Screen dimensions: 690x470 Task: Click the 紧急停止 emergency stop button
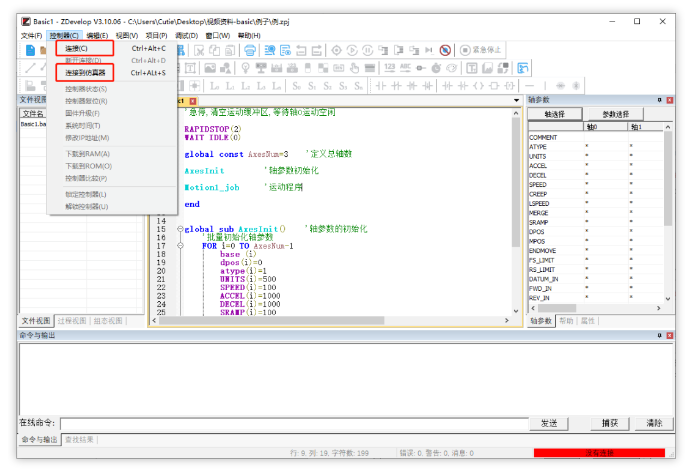click(x=481, y=50)
